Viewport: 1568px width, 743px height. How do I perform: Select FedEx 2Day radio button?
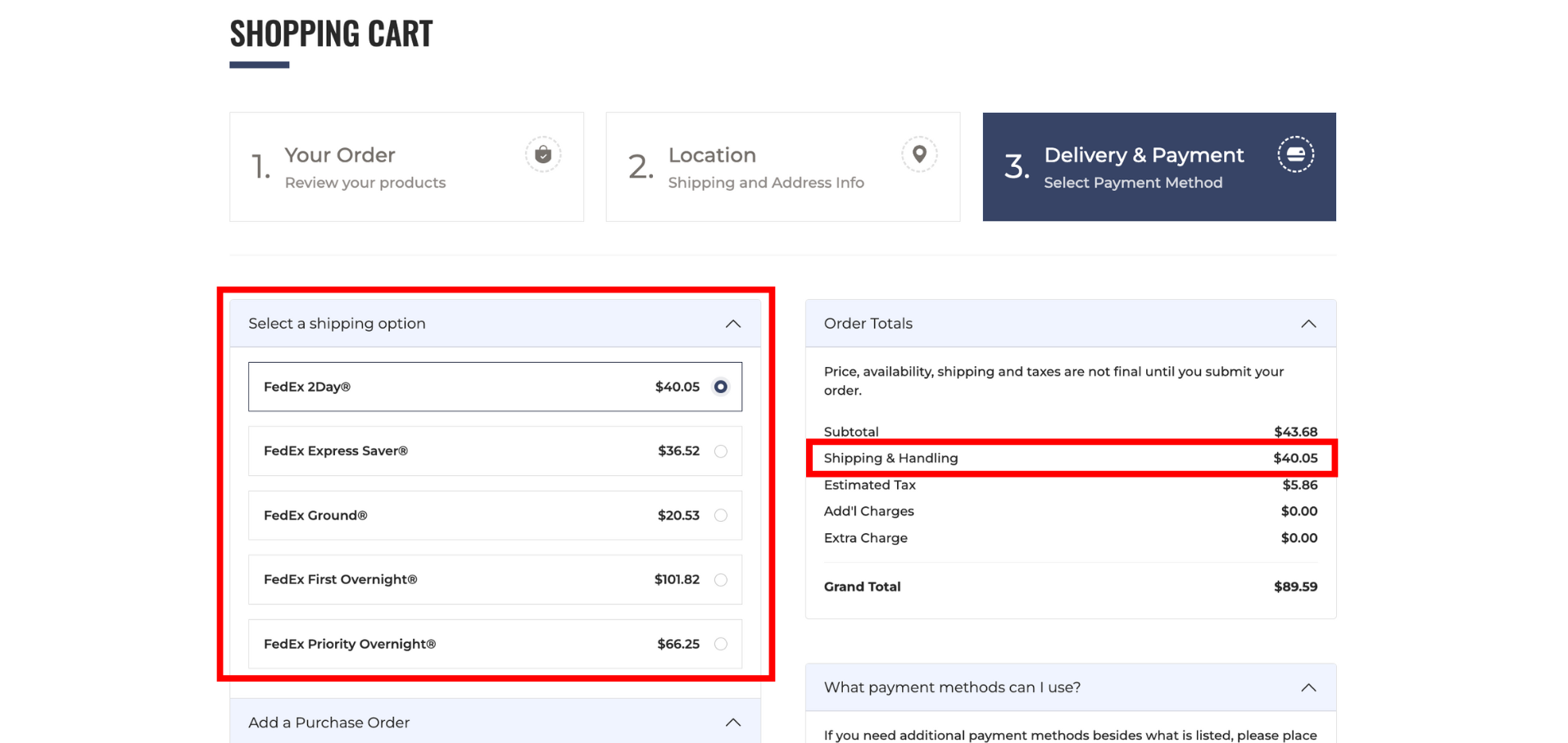(x=720, y=387)
